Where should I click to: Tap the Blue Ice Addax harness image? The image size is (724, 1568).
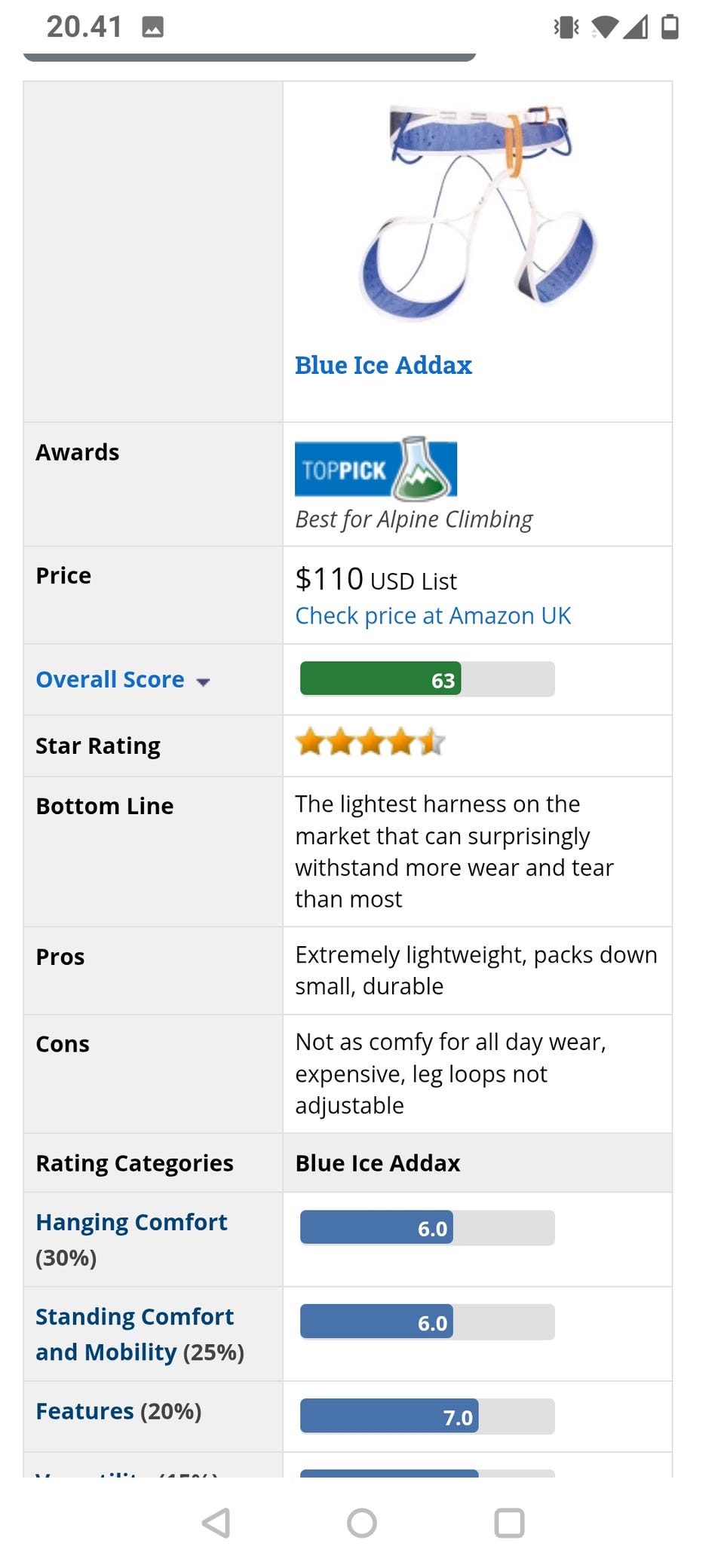(x=478, y=212)
